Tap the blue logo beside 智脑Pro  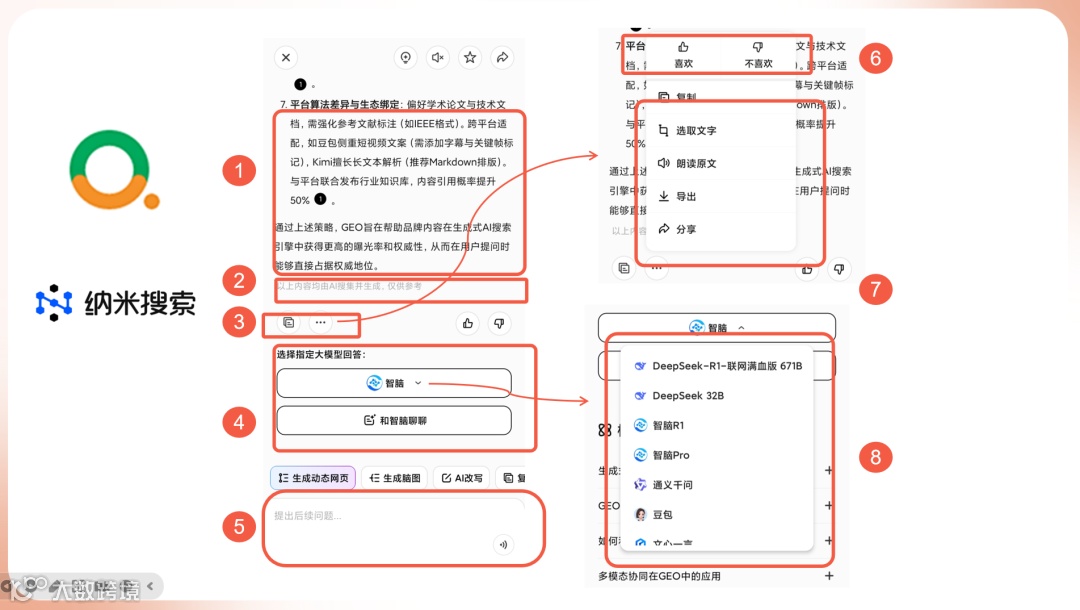[x=641, y=454]
